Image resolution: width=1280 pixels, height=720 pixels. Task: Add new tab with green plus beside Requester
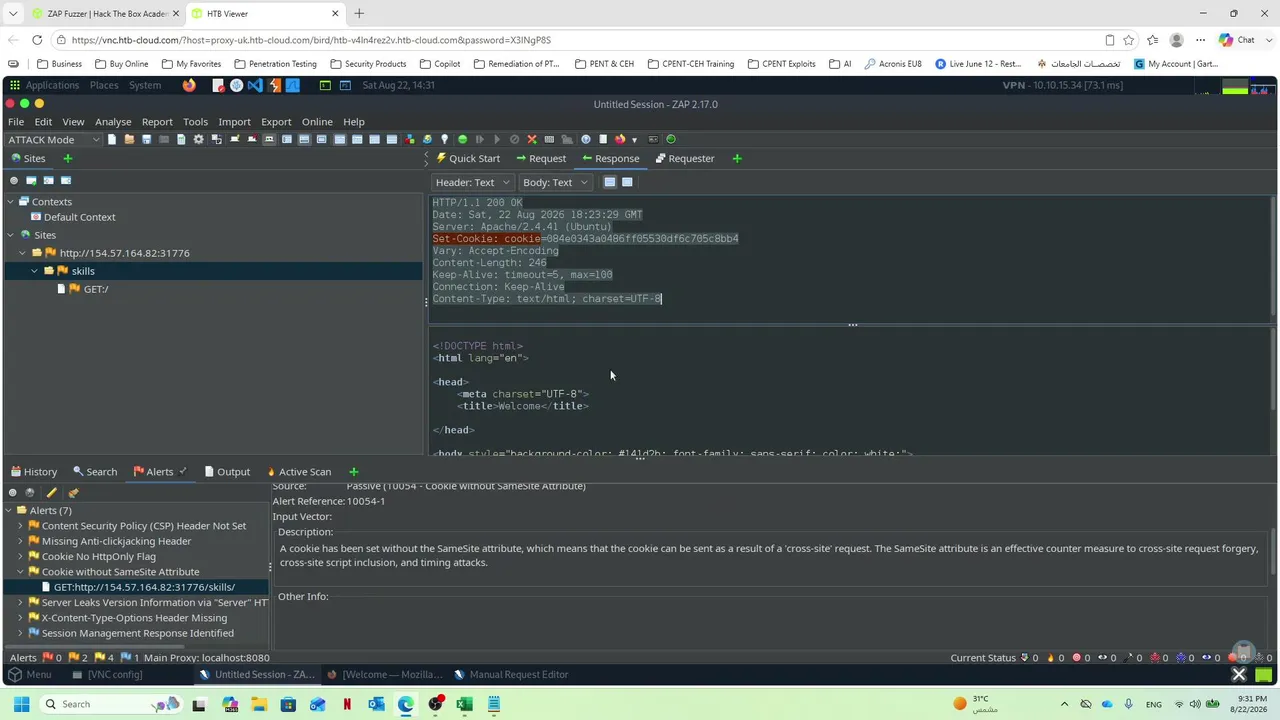(737, 158)
